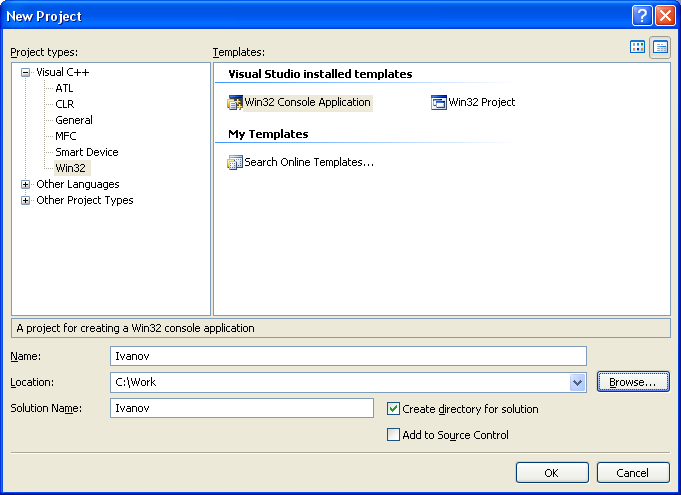Screen dimensions: 681x495
Task: Switch to small icons list view
Action: [x=660, y=47]
